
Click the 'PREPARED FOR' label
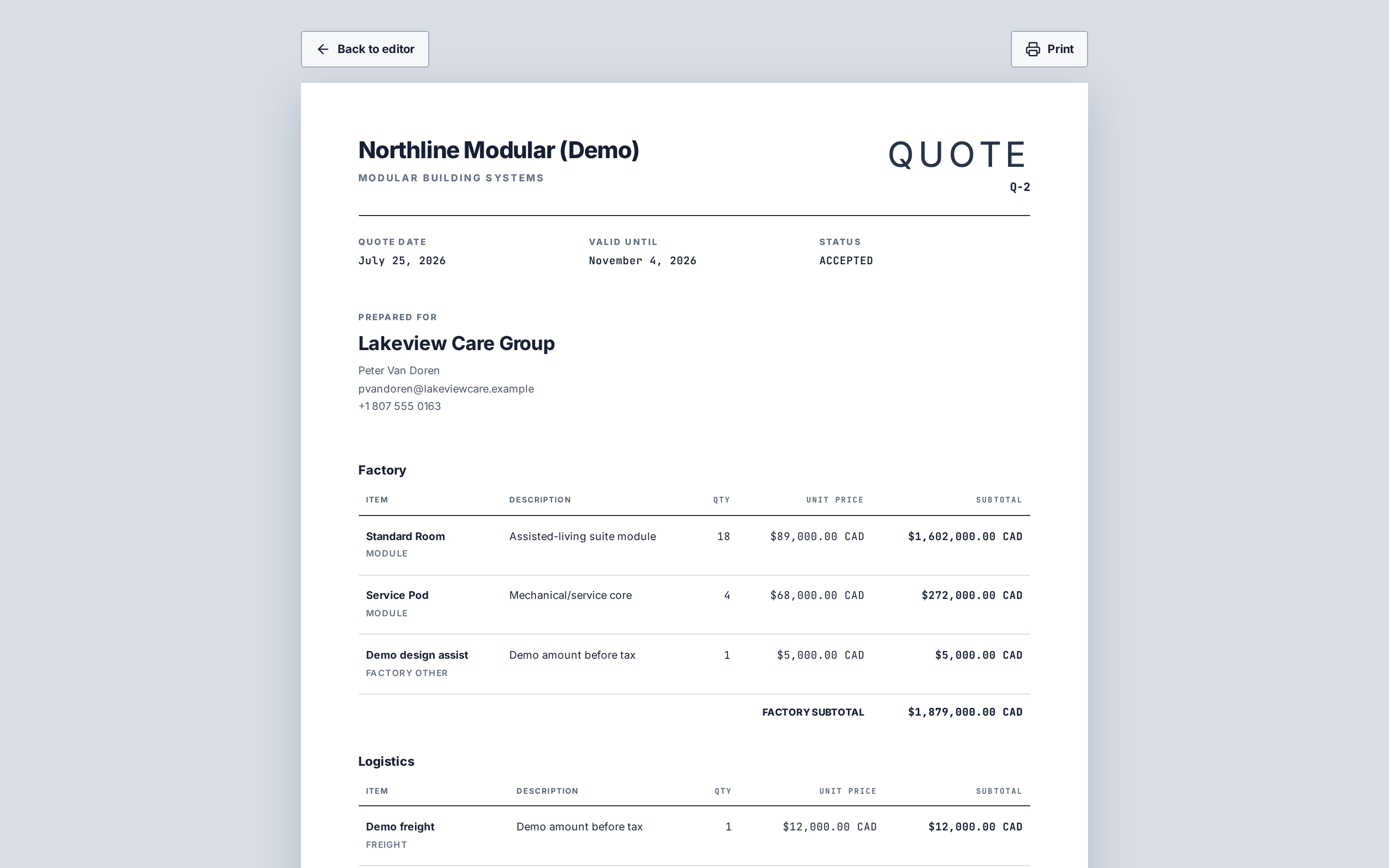[397, 317]
